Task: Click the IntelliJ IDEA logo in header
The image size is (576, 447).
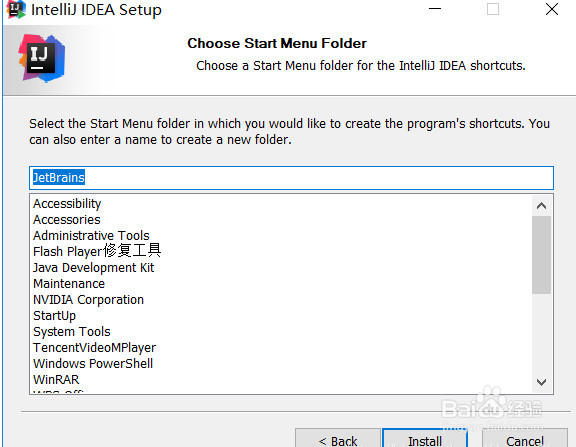Action: point(42,58)
